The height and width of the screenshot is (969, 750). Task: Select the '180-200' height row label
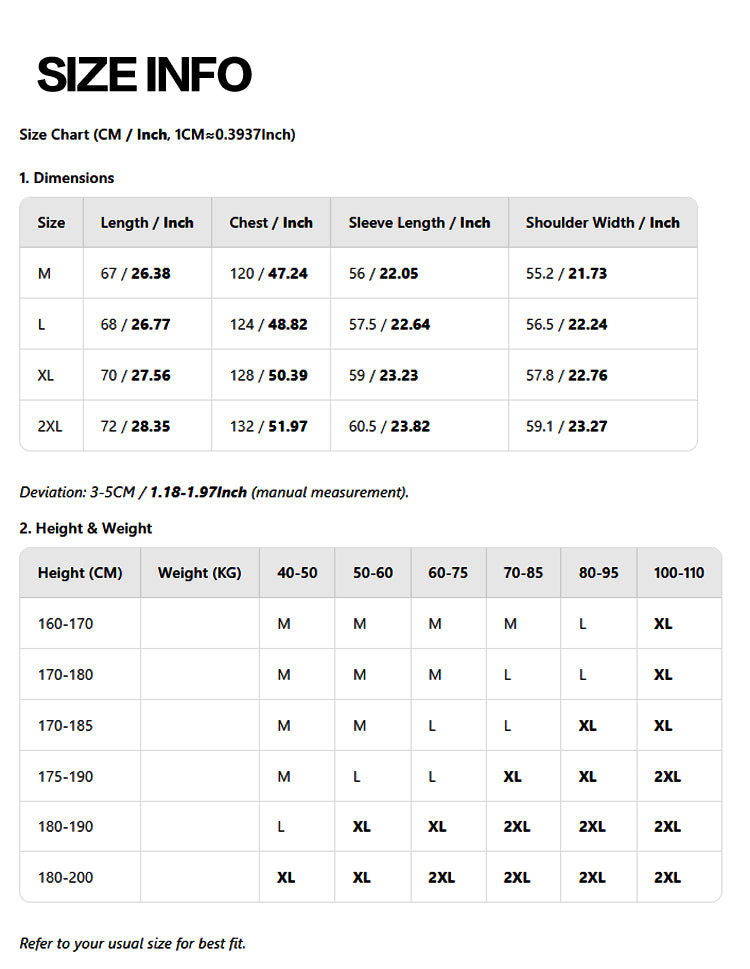65,878
